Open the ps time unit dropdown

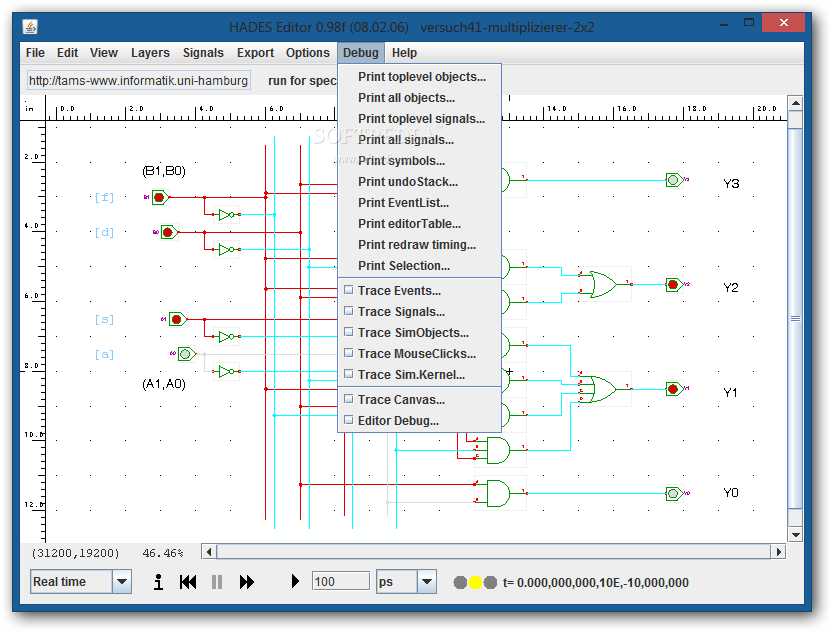[x=427, y=582]
